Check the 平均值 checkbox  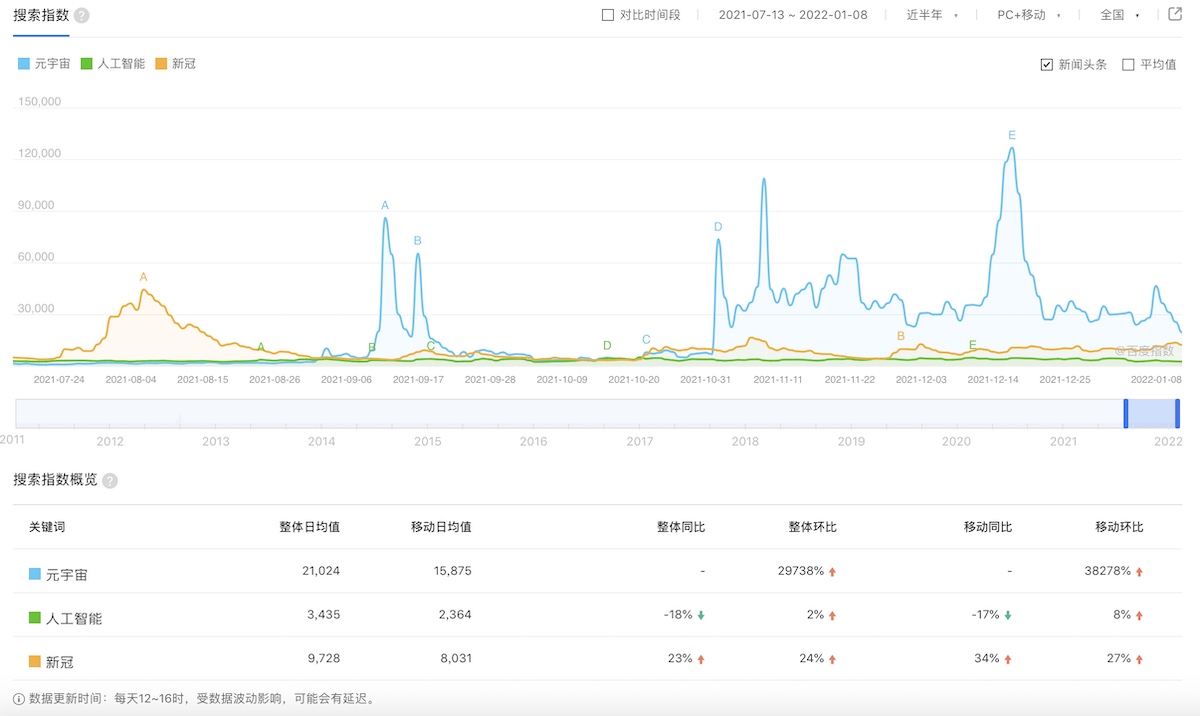[x=1128, y=65]
